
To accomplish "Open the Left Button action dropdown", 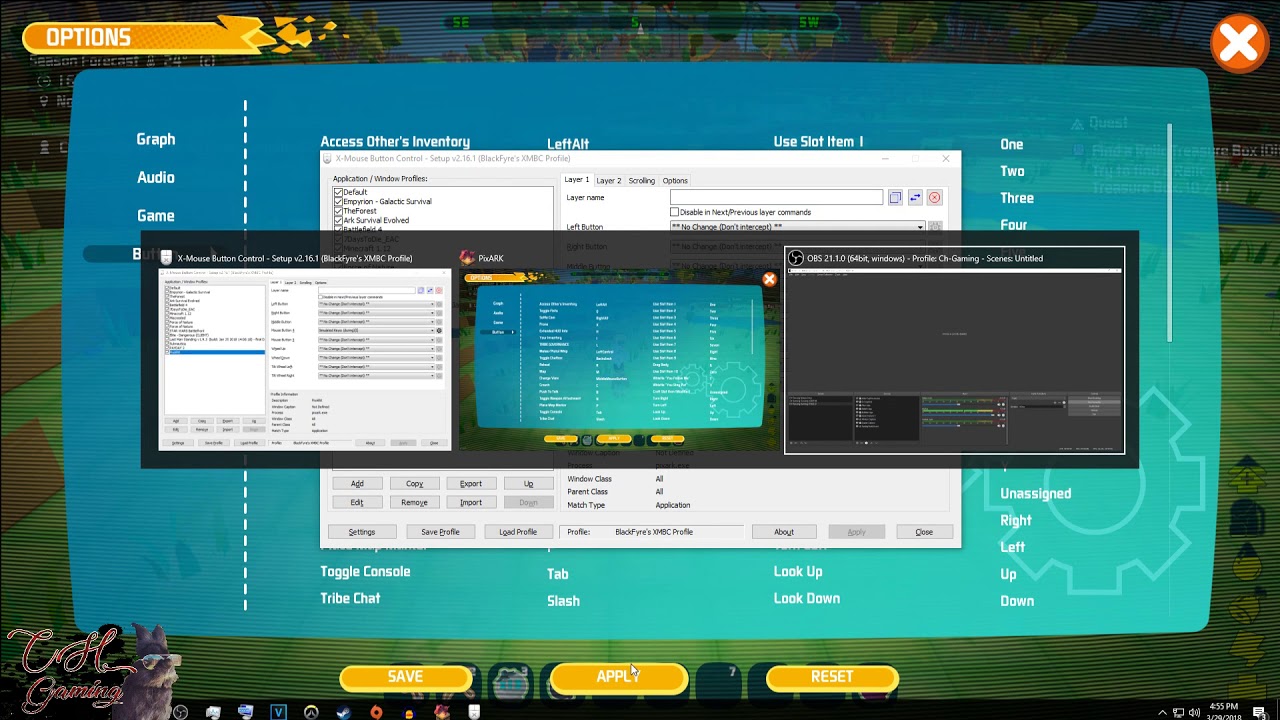I will (797, 227).
